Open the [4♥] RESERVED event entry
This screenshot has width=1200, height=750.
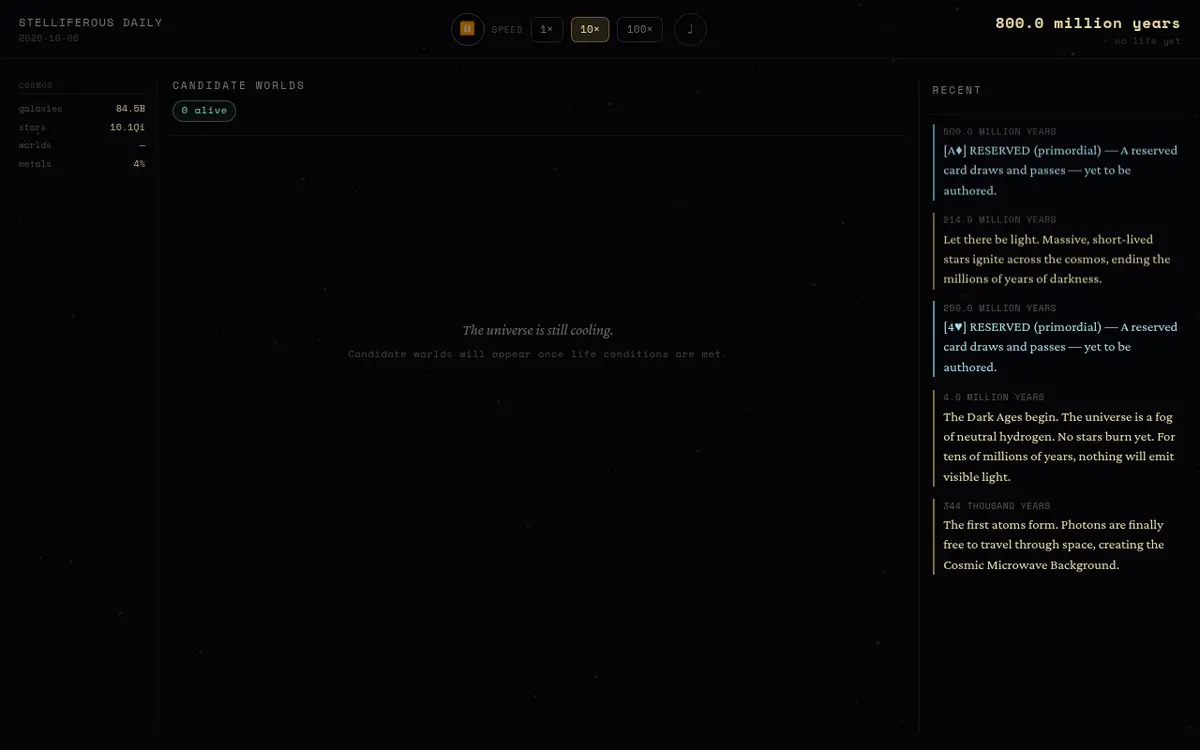point(1058,338)
